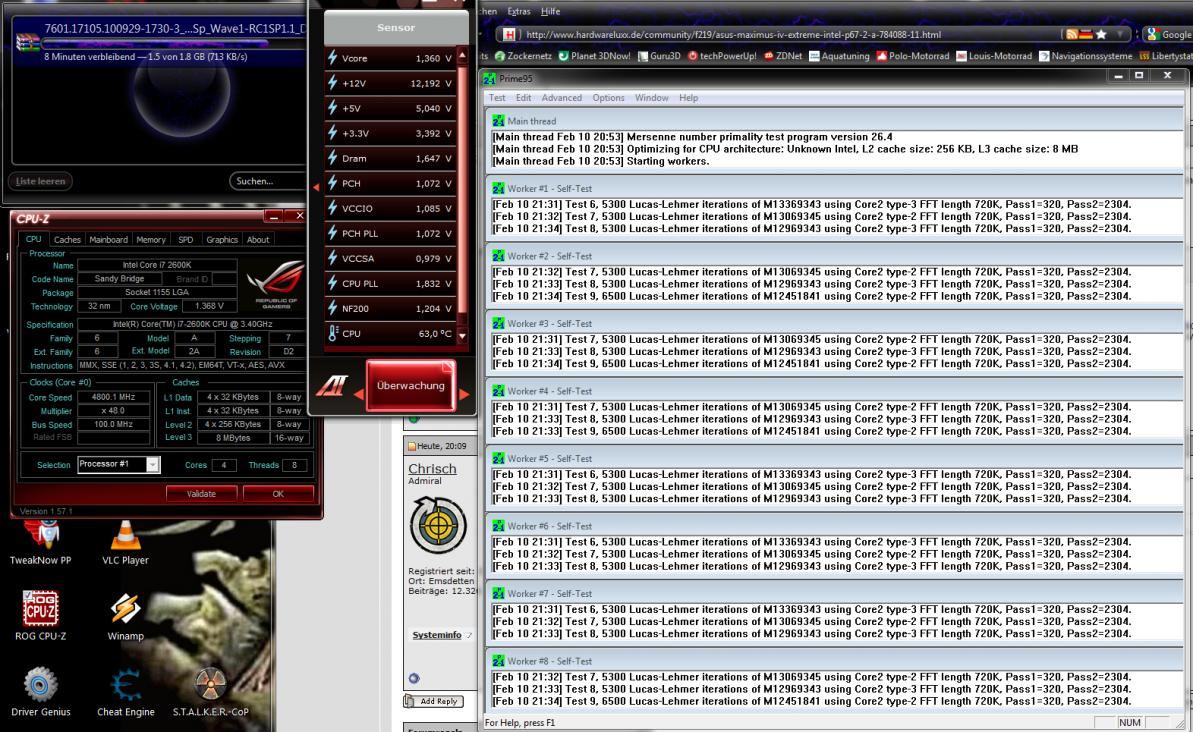Click the Prime95 title bar icon
Image resolution: width=1193 pixels, height=732 pixels.
[490, 78]
